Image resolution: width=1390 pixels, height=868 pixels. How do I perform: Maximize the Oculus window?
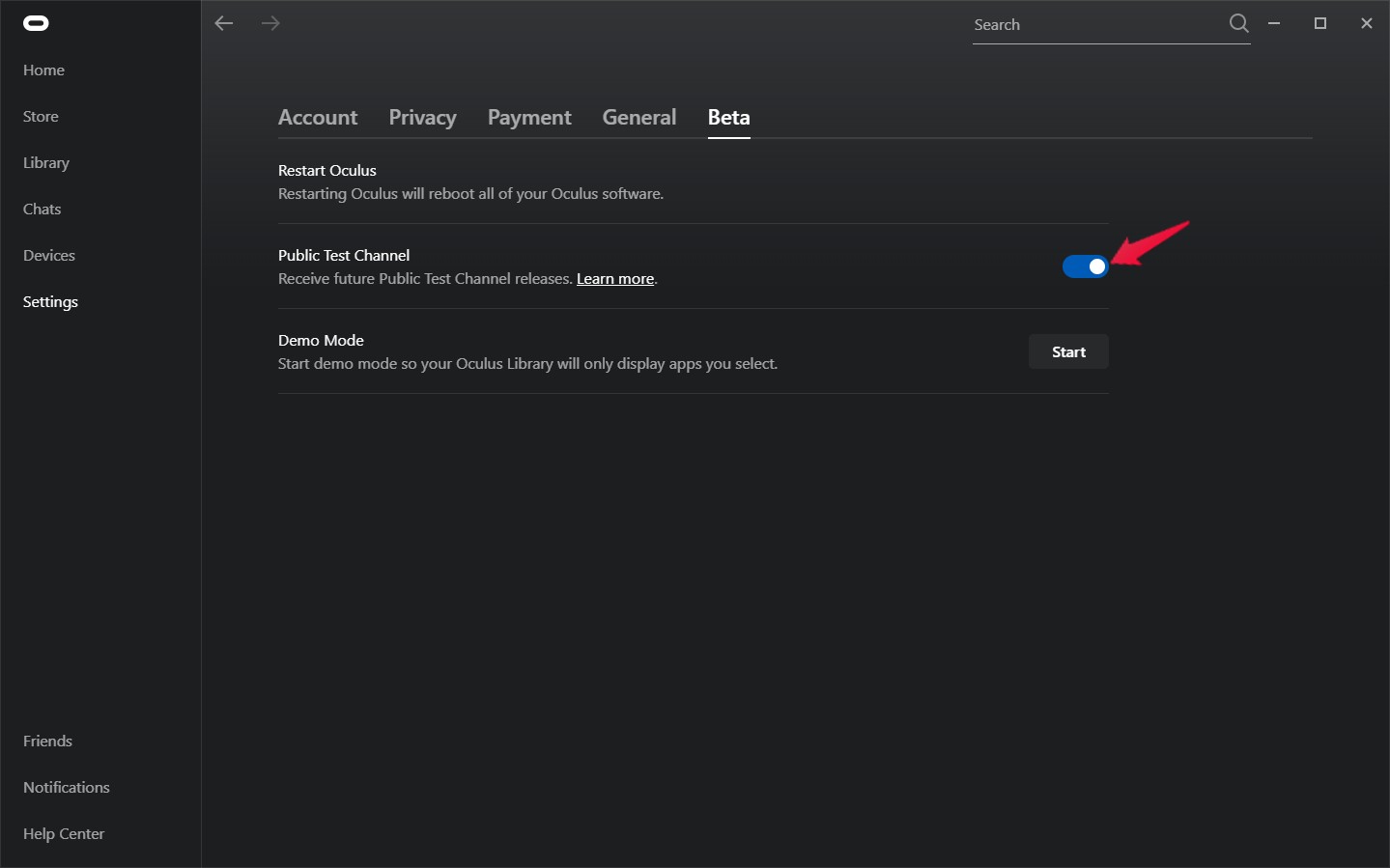click(1320, 23)
